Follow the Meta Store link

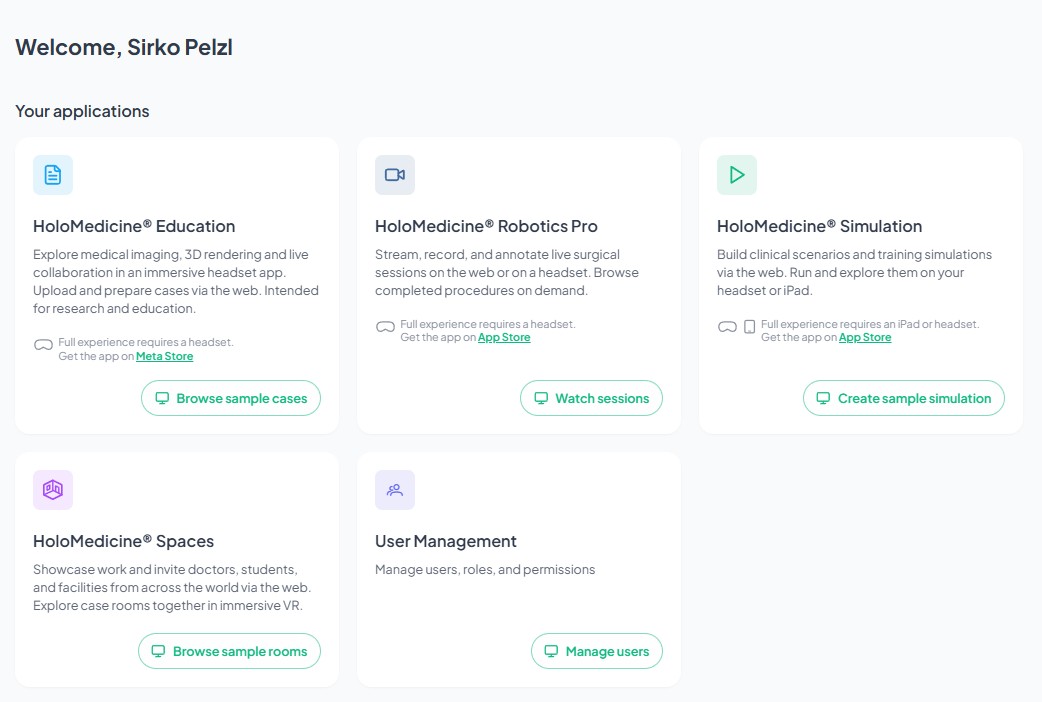(165, 356)
